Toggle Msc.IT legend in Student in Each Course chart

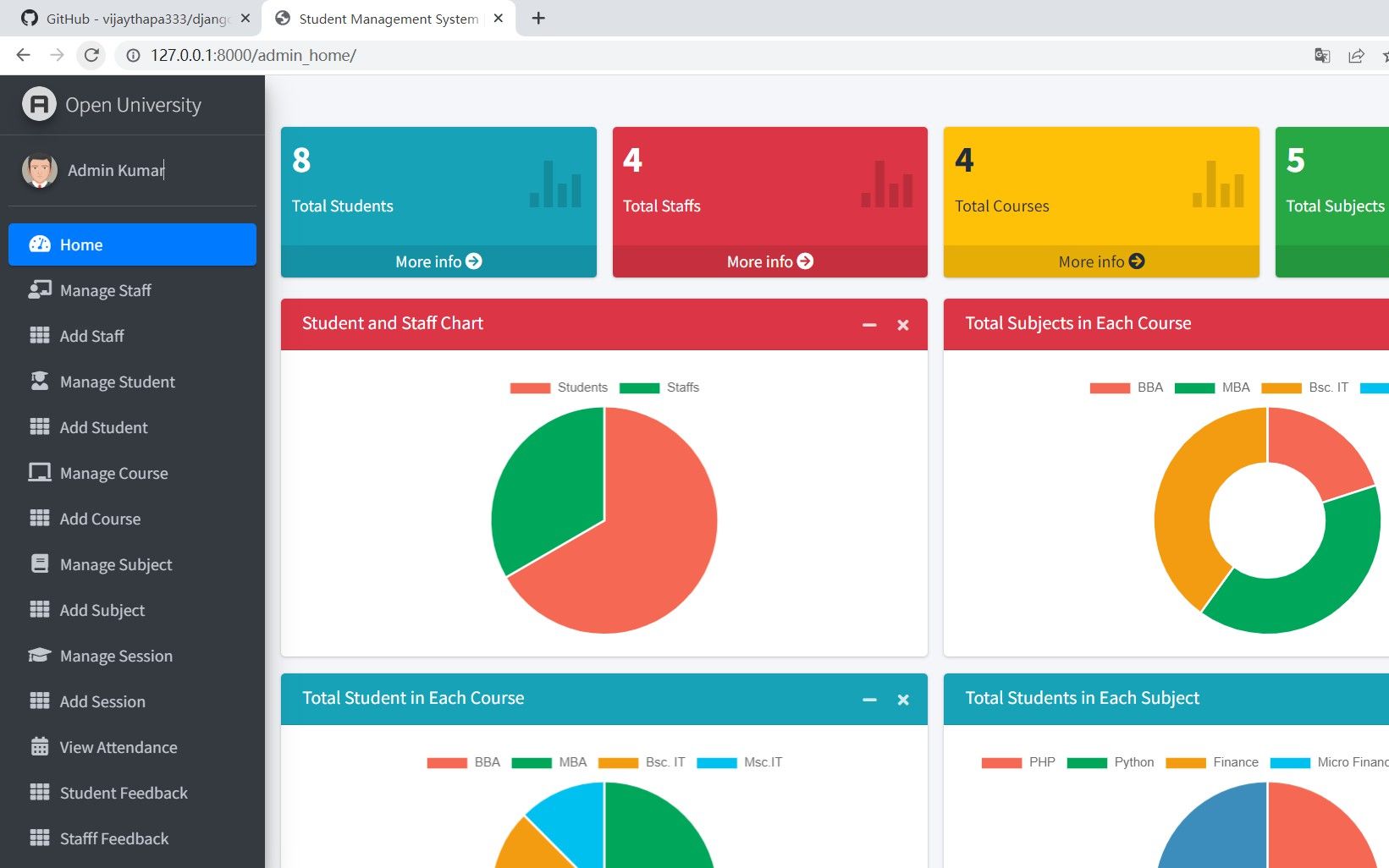[740, 762]
